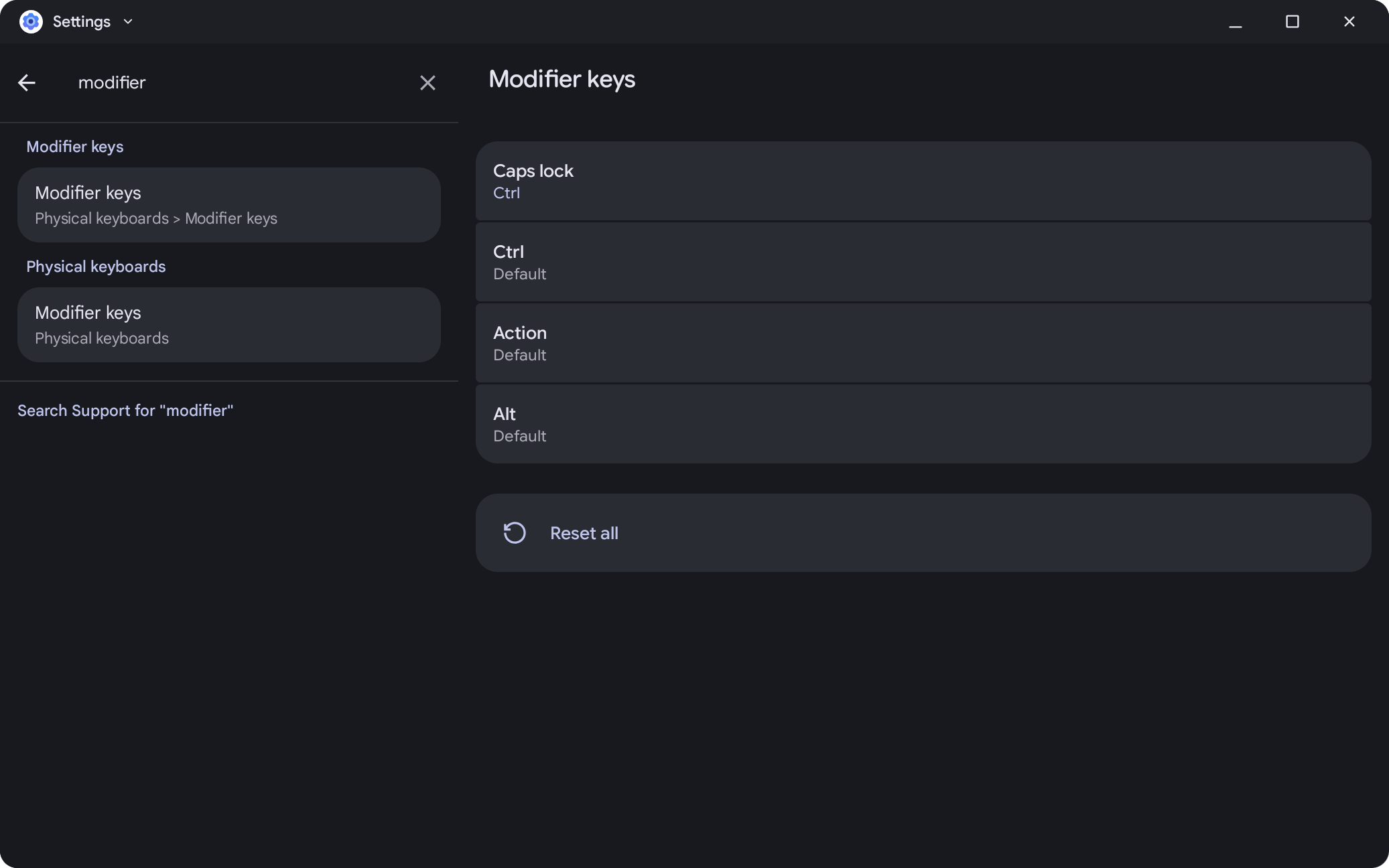Go back using the search arrow

[27, 82]
